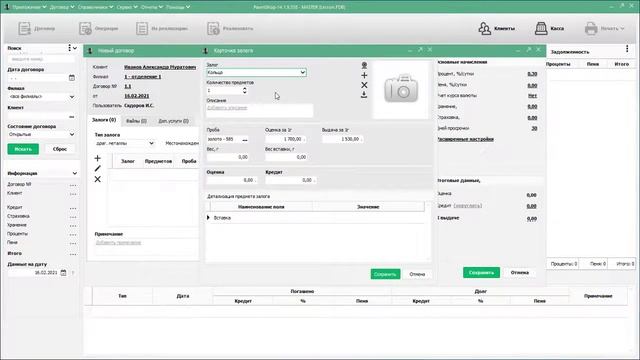Image resolution: width=640 pixels, height=360 pixels.
Task: Click the download photo icon
Action: tap(364, 95)
